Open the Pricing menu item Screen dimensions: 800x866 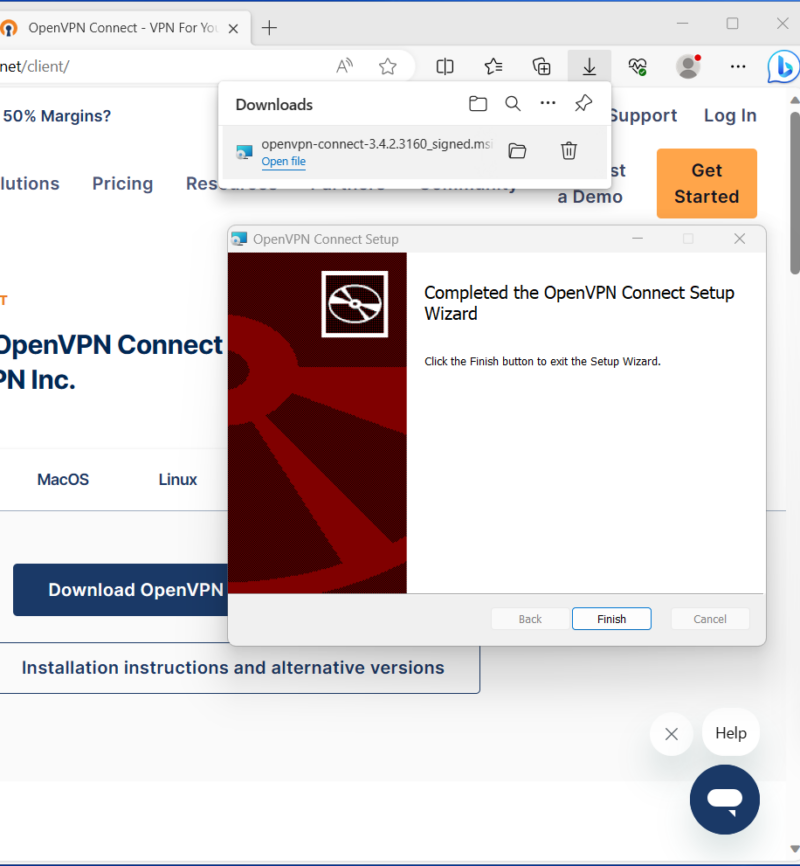coord(122,184)
